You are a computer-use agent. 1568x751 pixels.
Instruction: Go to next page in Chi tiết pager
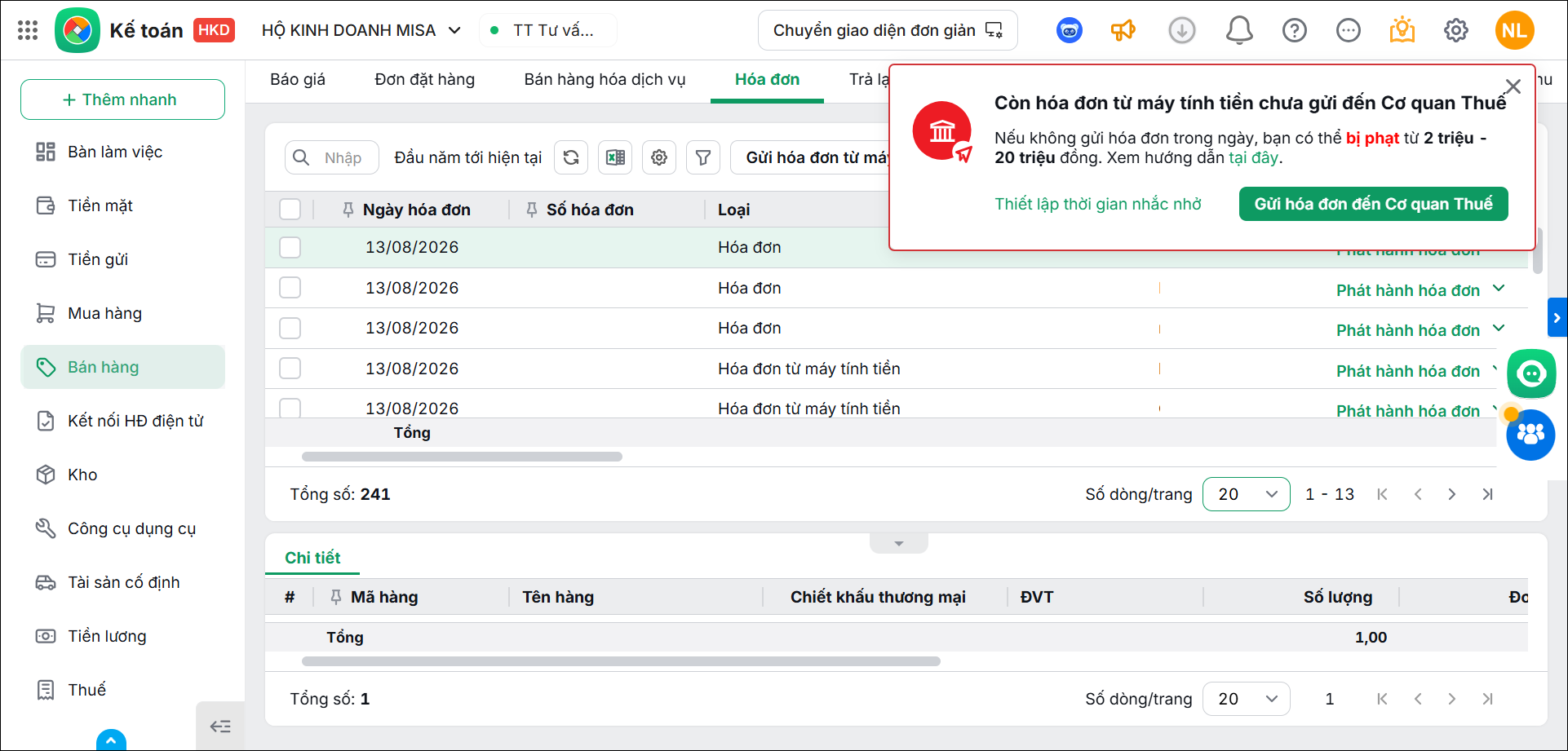point(1452,699)
